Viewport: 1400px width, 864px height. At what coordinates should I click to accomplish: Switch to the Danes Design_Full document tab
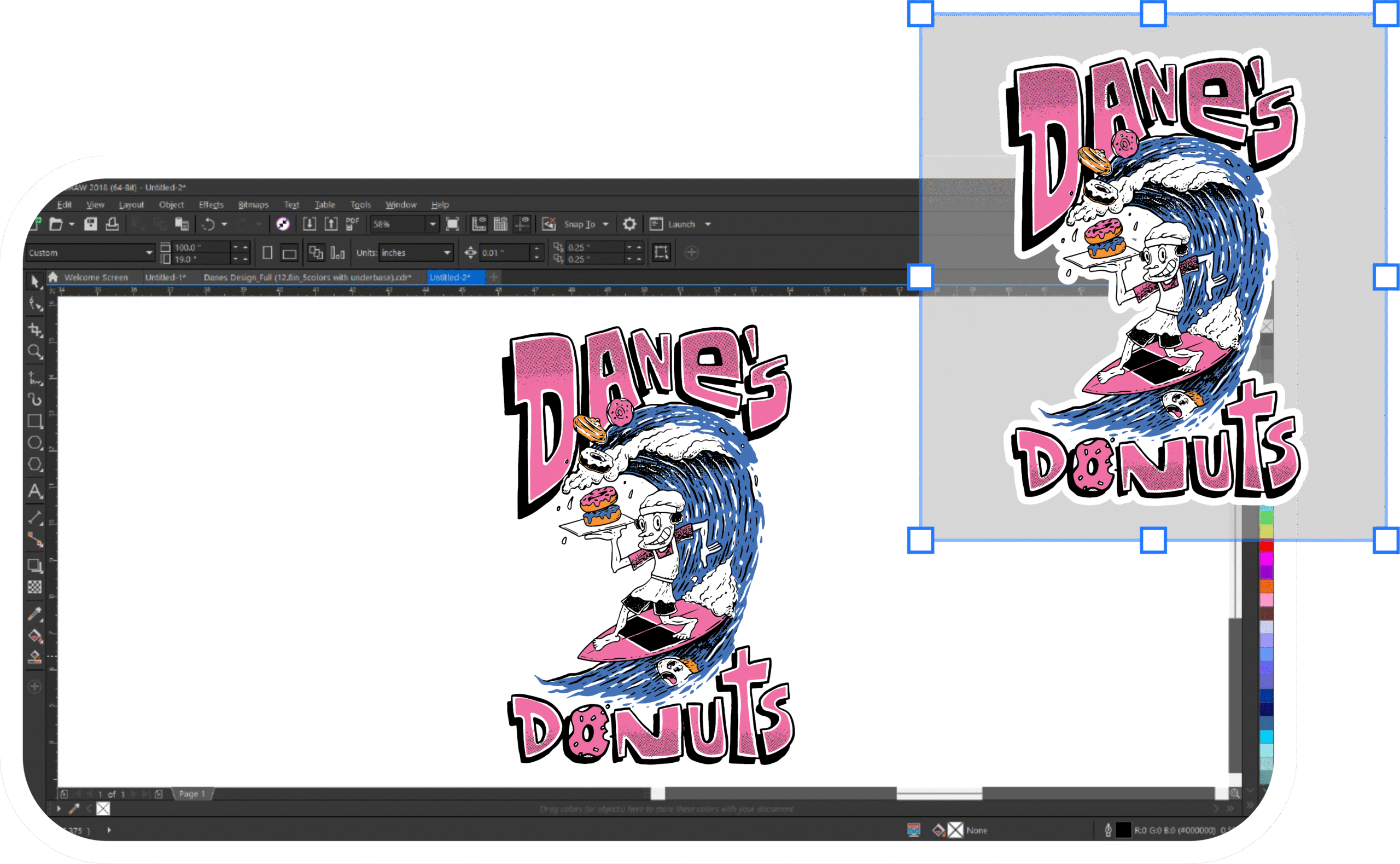(x=307, y=277)
